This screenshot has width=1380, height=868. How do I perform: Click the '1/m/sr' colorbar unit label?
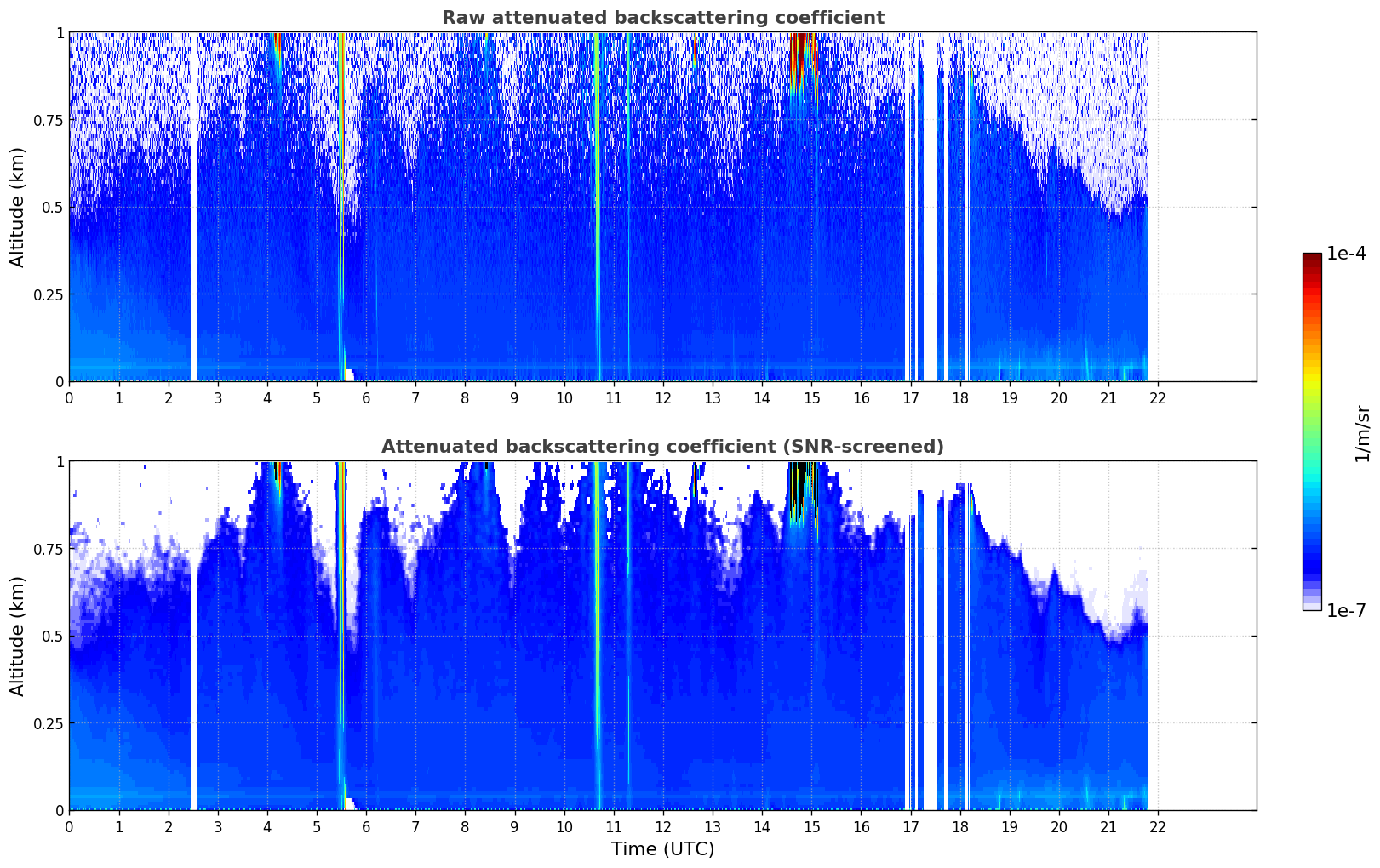[1362, 433]
